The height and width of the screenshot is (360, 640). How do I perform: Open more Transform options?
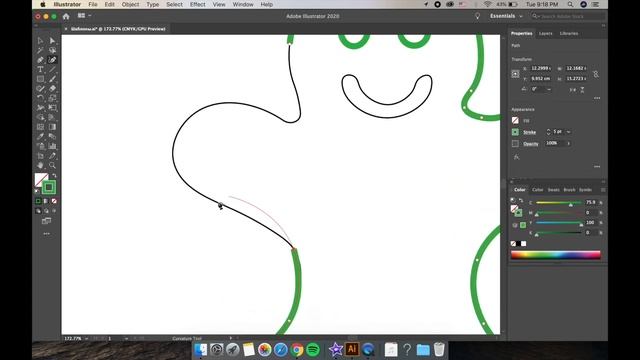597,98
